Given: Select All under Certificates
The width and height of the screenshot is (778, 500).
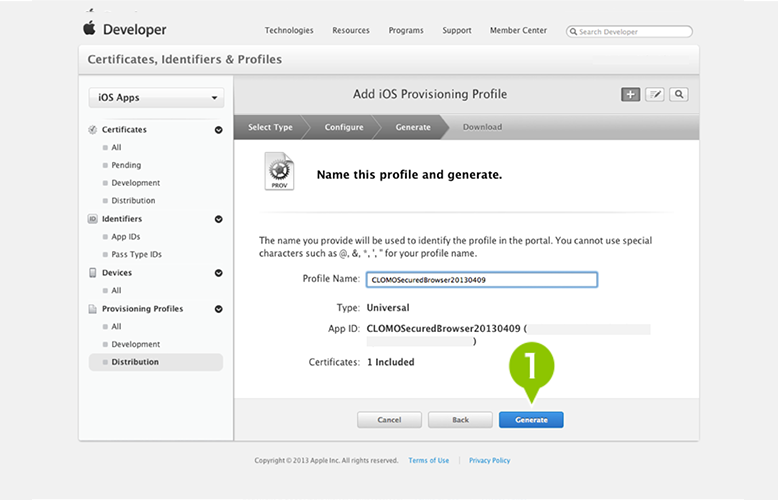Looking at the screenshot, I should pyautogui.click(x=116, y=147).
